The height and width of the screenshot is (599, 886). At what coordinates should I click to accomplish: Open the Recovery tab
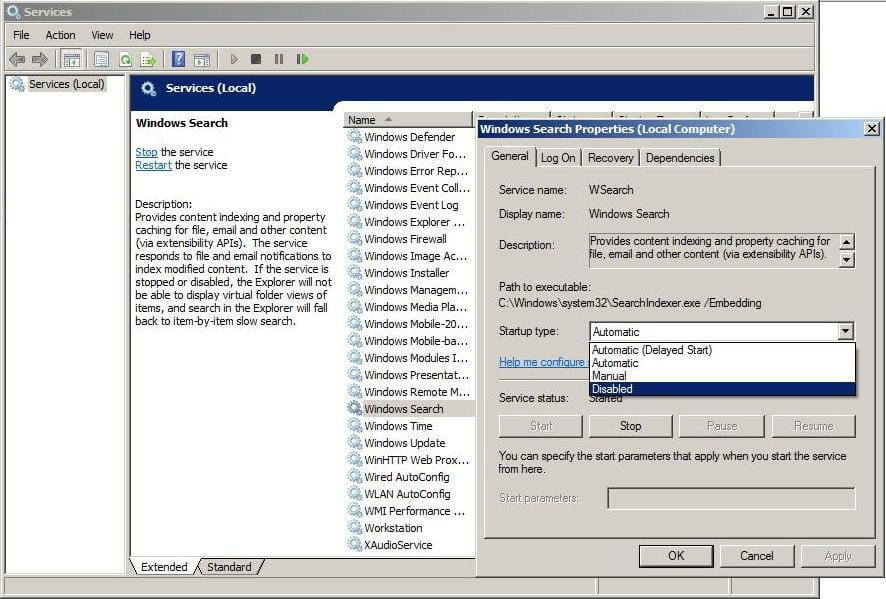coord(610,157)
